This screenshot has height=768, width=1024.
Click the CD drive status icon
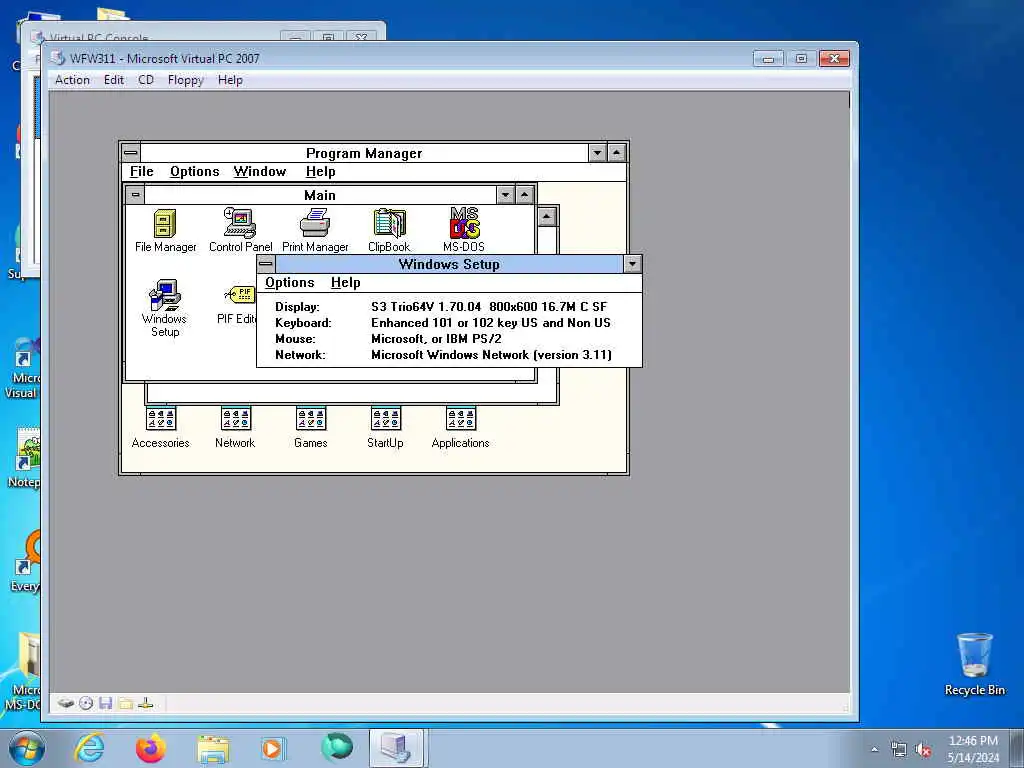click(86, 703)
